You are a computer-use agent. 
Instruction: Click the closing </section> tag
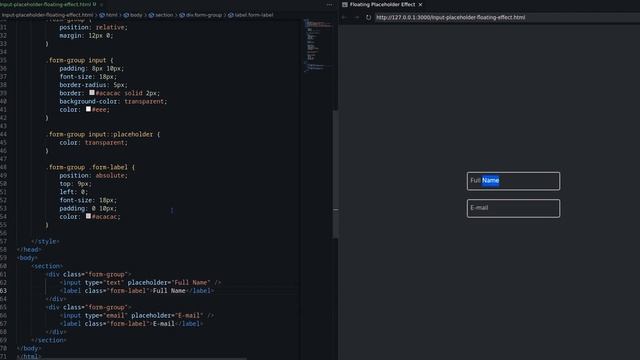[49, 340]
